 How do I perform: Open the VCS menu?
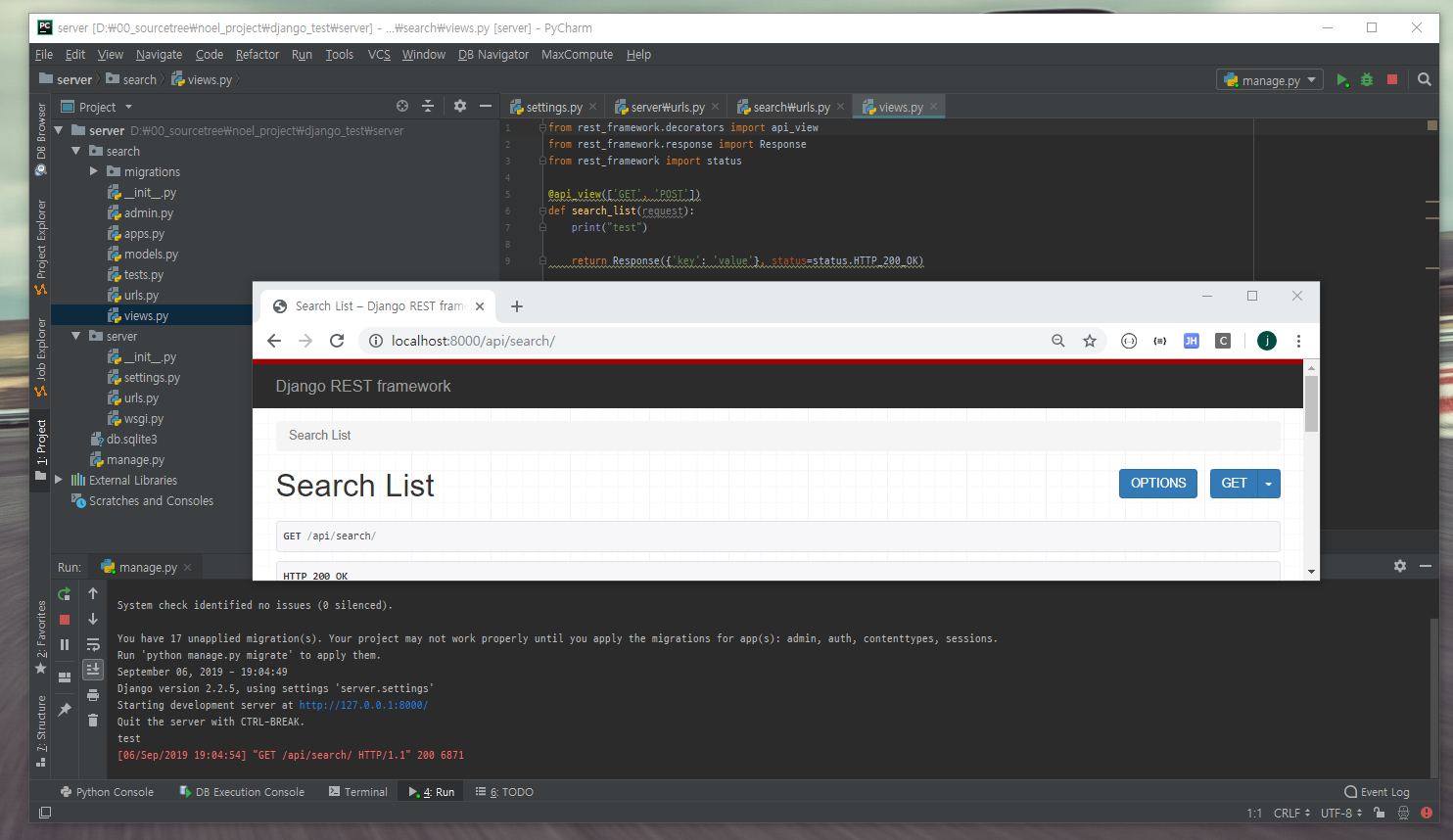coord(379,55)
